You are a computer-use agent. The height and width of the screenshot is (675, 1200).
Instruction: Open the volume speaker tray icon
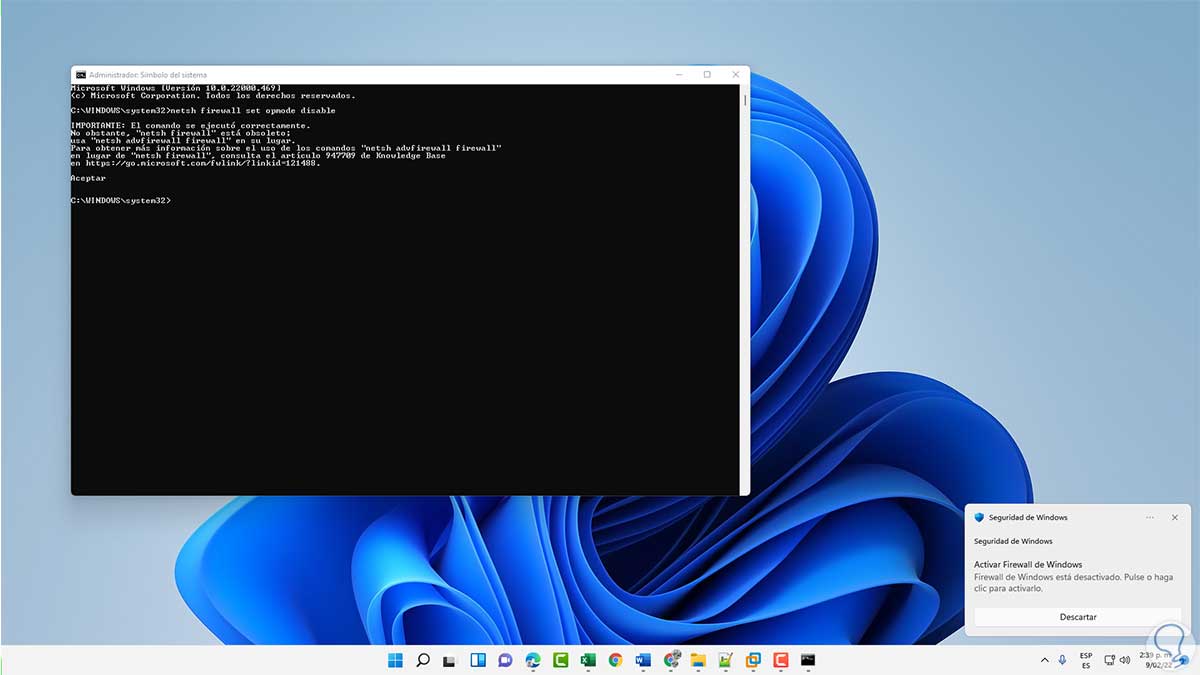[1127, 660]
